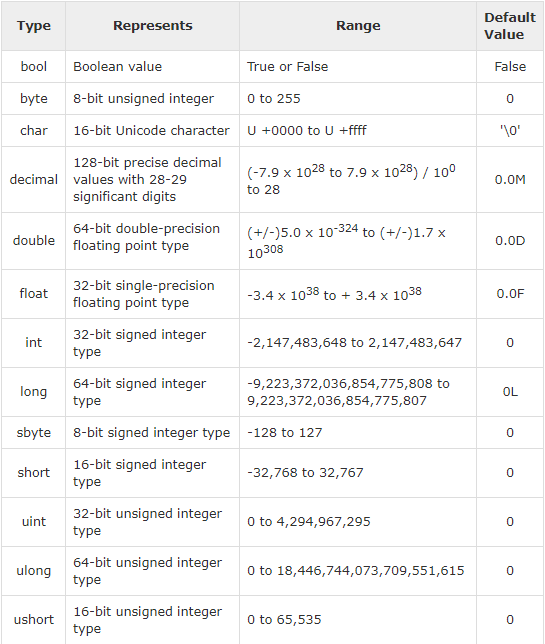The height and width of the screenshot is (644, 545).
Task: Click the char type name
Action: point(34,131)
